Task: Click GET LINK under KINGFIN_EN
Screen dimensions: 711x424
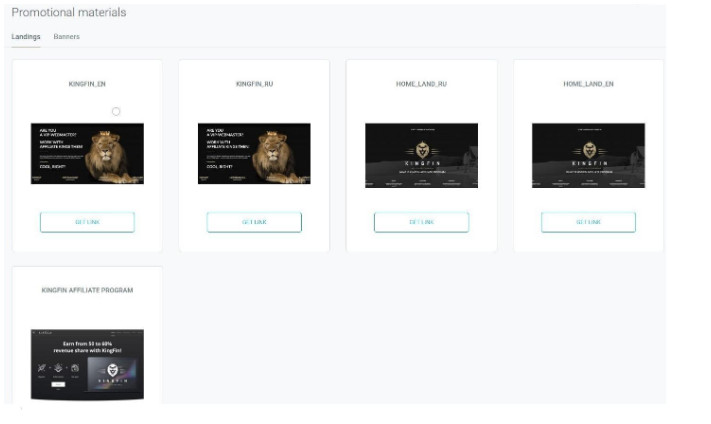Action: coord(87,222)
